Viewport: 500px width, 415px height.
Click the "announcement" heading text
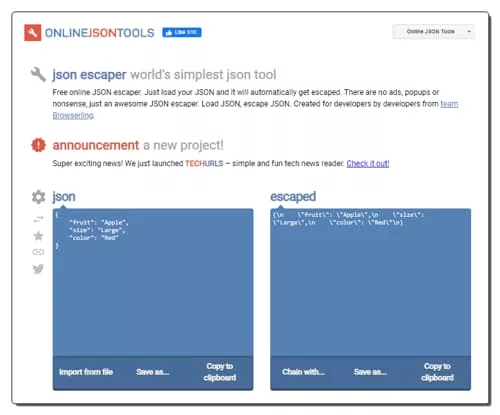[96, 145]
